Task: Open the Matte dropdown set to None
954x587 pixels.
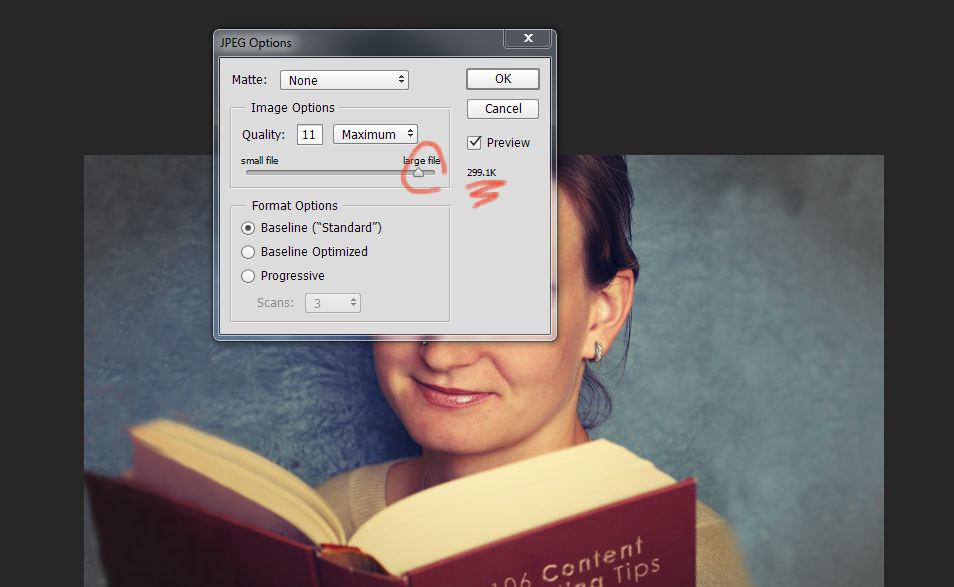Action: tap(344, 80)
